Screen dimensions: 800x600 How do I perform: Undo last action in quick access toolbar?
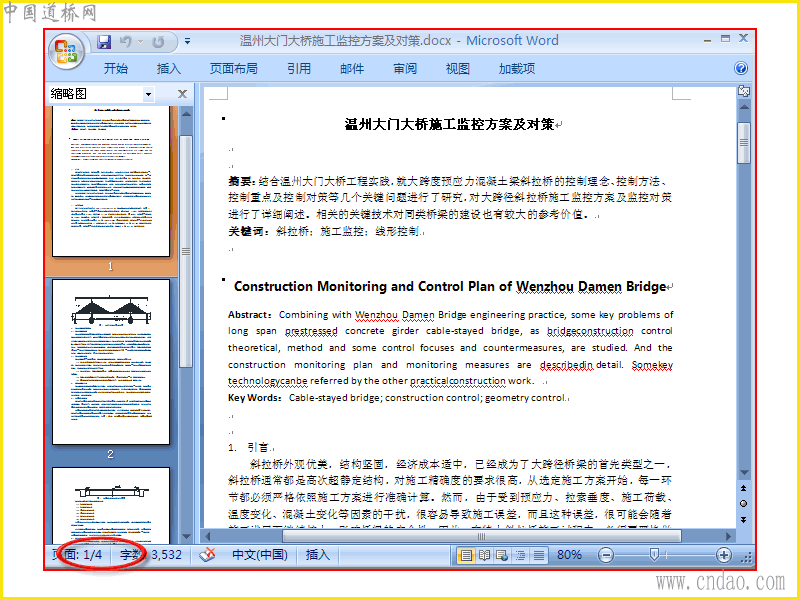tap(125, 42)
